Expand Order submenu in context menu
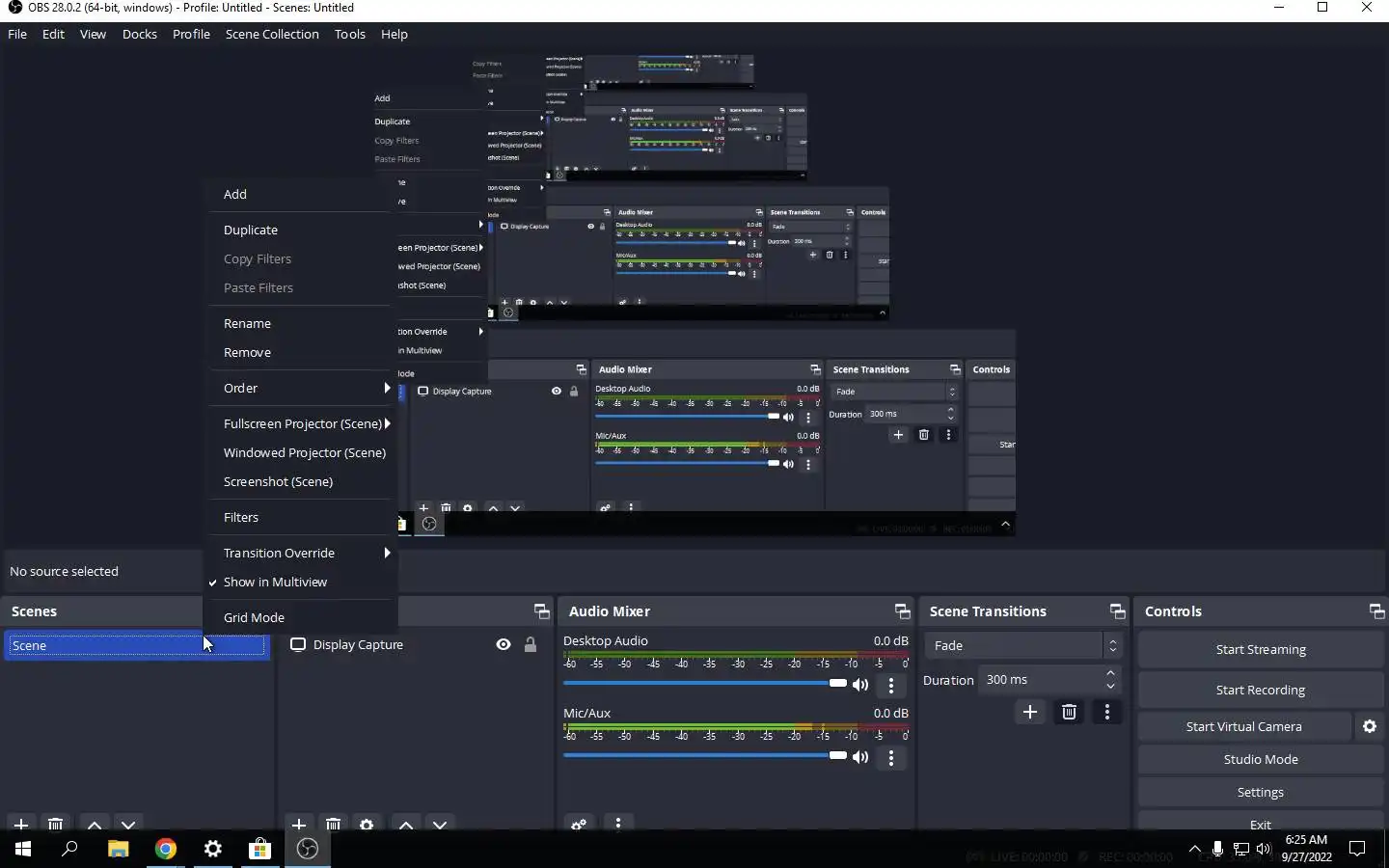This screenshot has width=1389, height=868. (x=301, y=388)
